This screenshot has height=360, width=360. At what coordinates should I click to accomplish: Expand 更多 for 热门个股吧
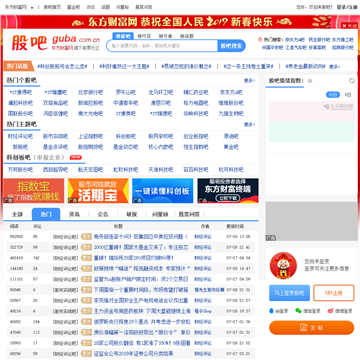click(x=249, y=80)
